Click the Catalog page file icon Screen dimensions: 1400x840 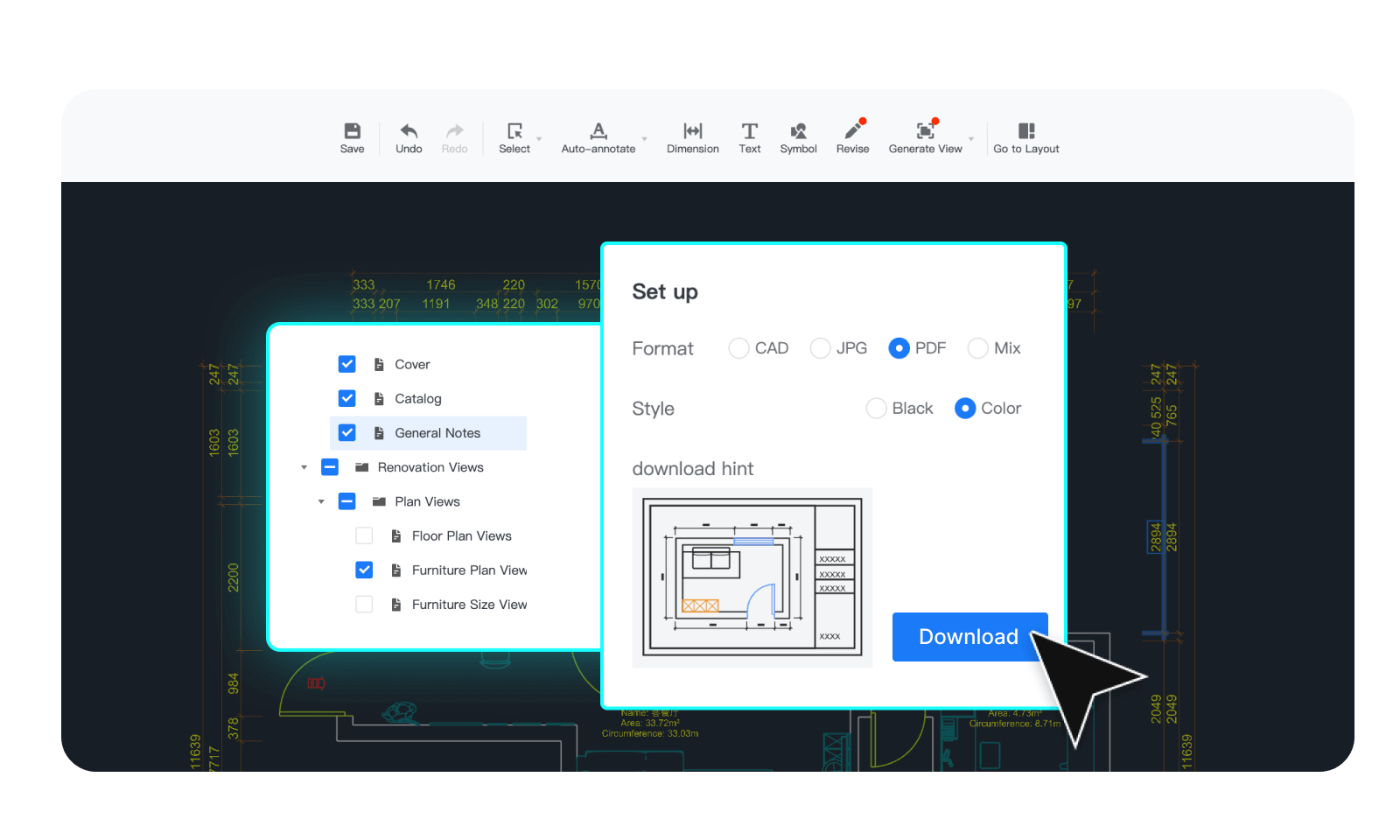(379, 398)
